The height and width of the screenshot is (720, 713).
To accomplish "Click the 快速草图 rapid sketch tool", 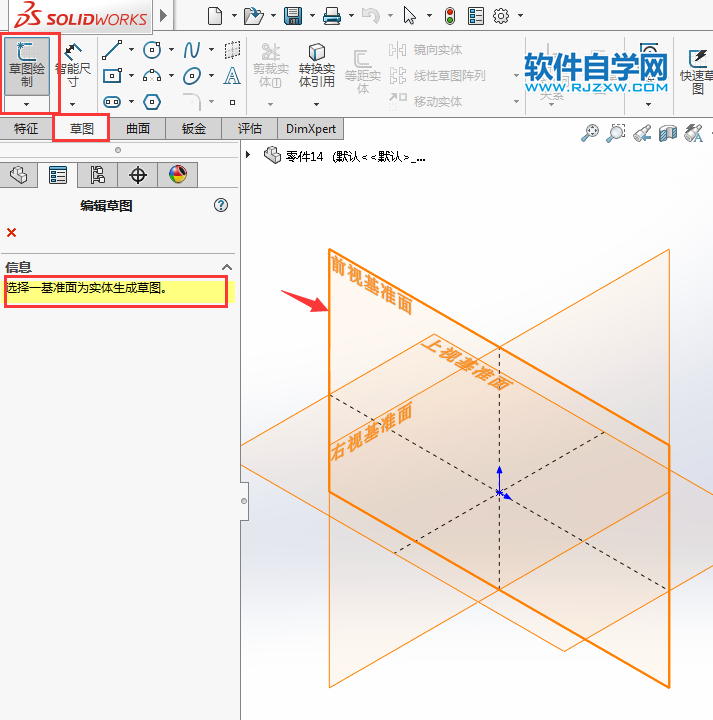I will point(697,71).
